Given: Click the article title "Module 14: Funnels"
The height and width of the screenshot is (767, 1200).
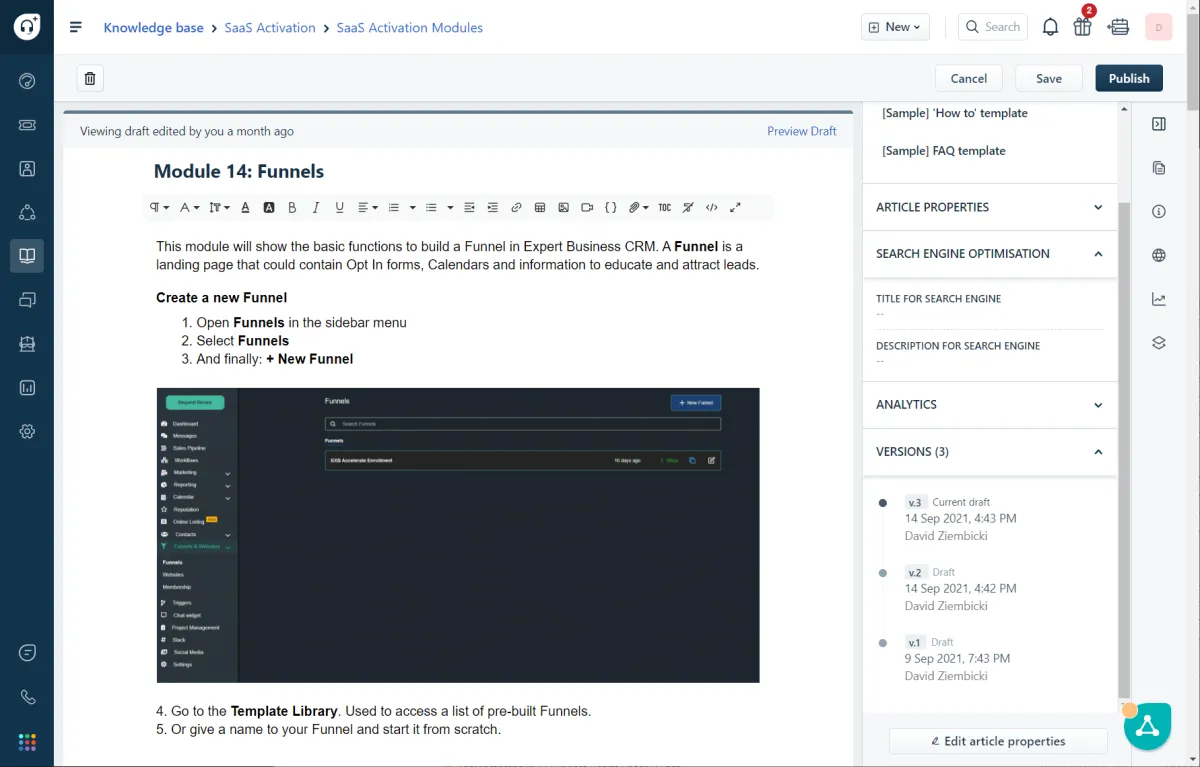Looking at the screenshot, I should pos(239,171).
